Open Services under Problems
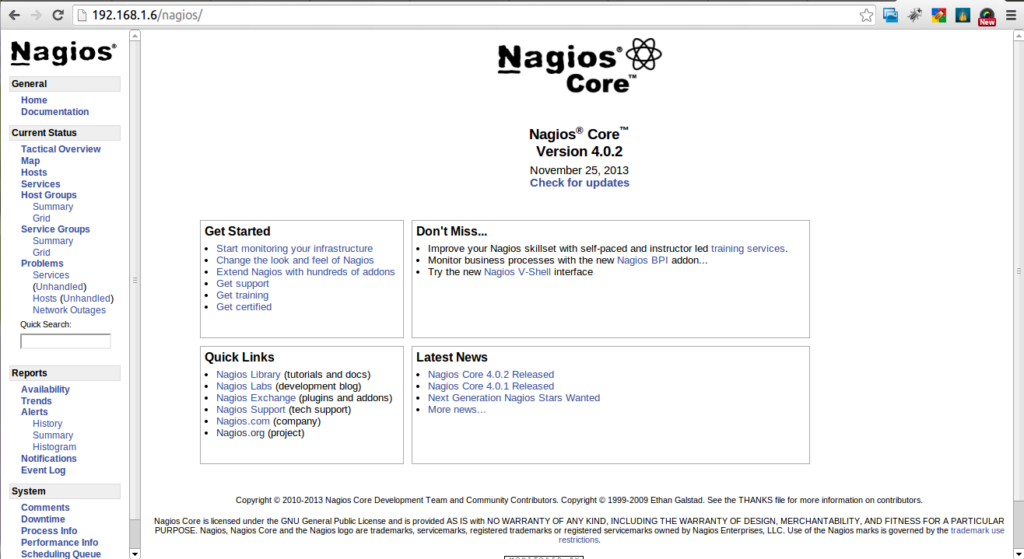 pos(51,275)
